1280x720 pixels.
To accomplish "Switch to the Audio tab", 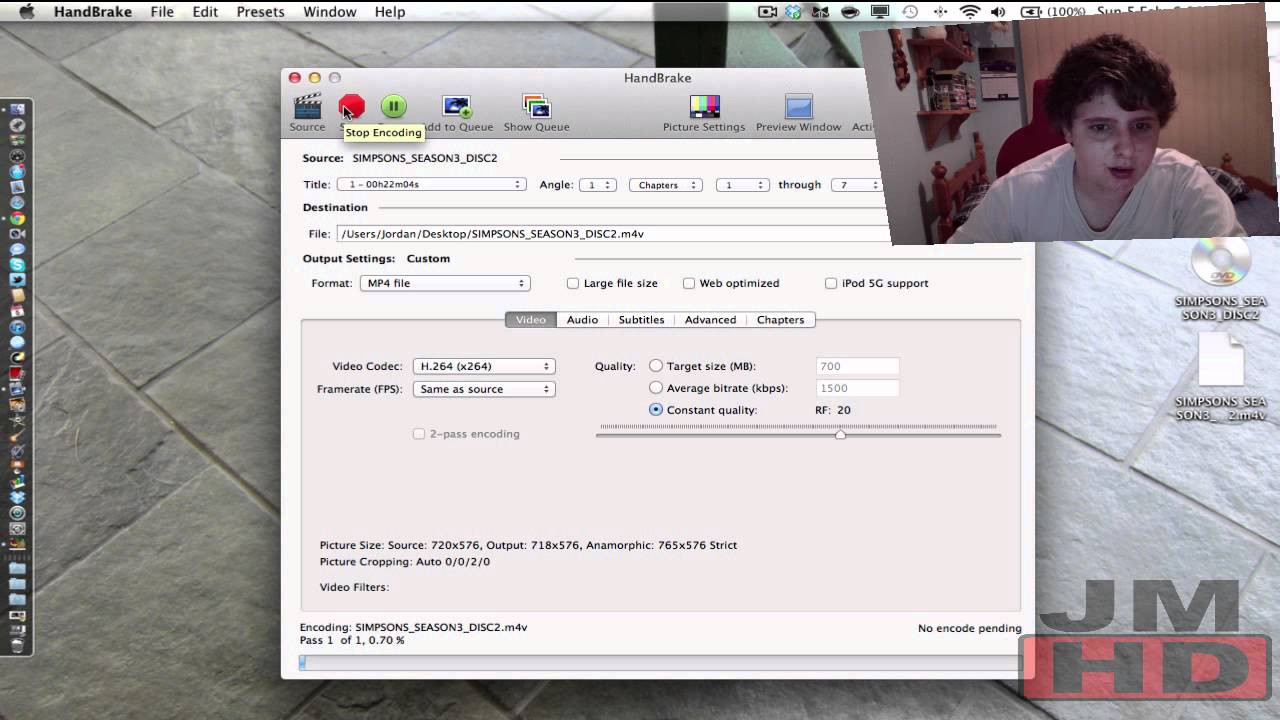I will coord(582,320).
